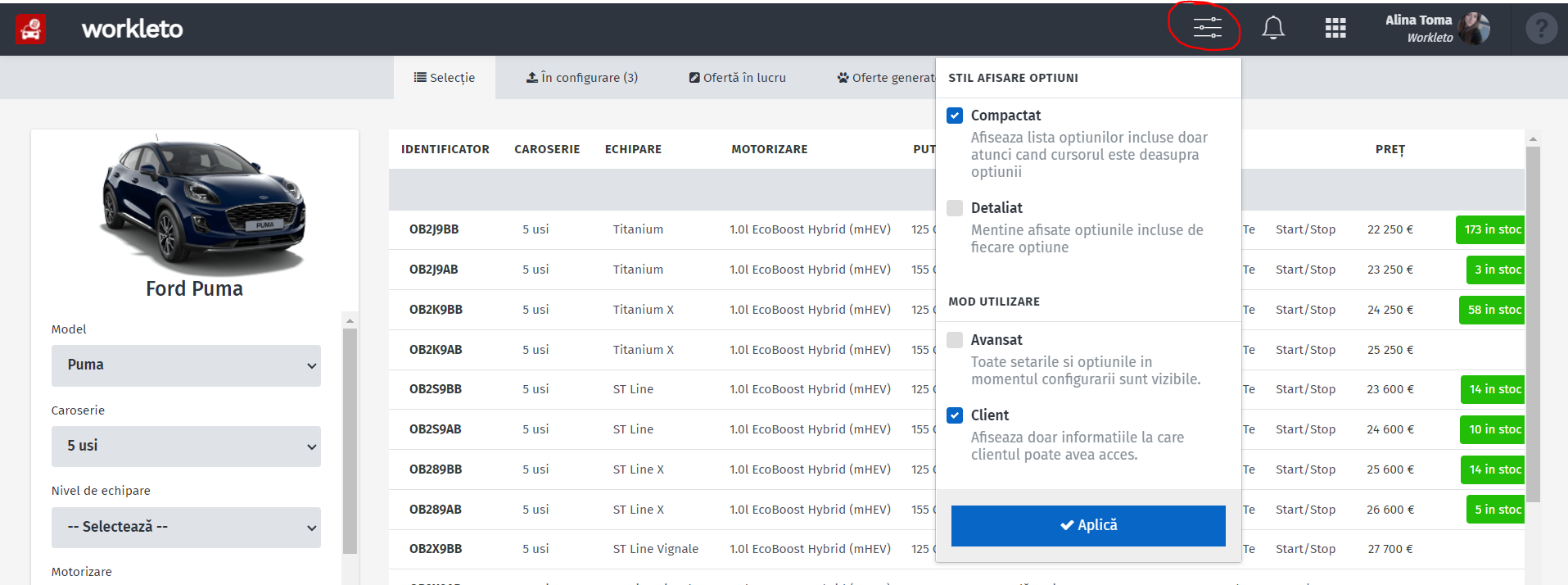Sort by CAROSERIE column header
The height and width of the screenshot is (585, 1568).
point(547,149)
